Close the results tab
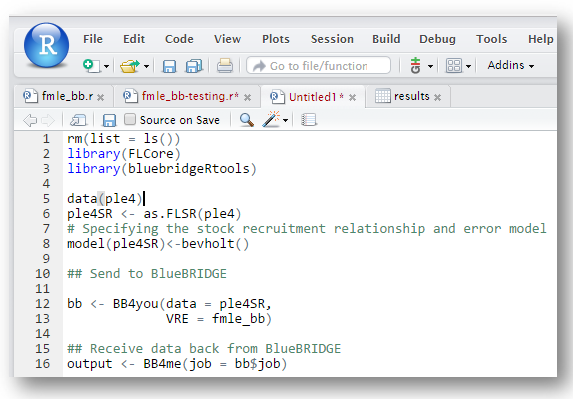 coord(437,98)
